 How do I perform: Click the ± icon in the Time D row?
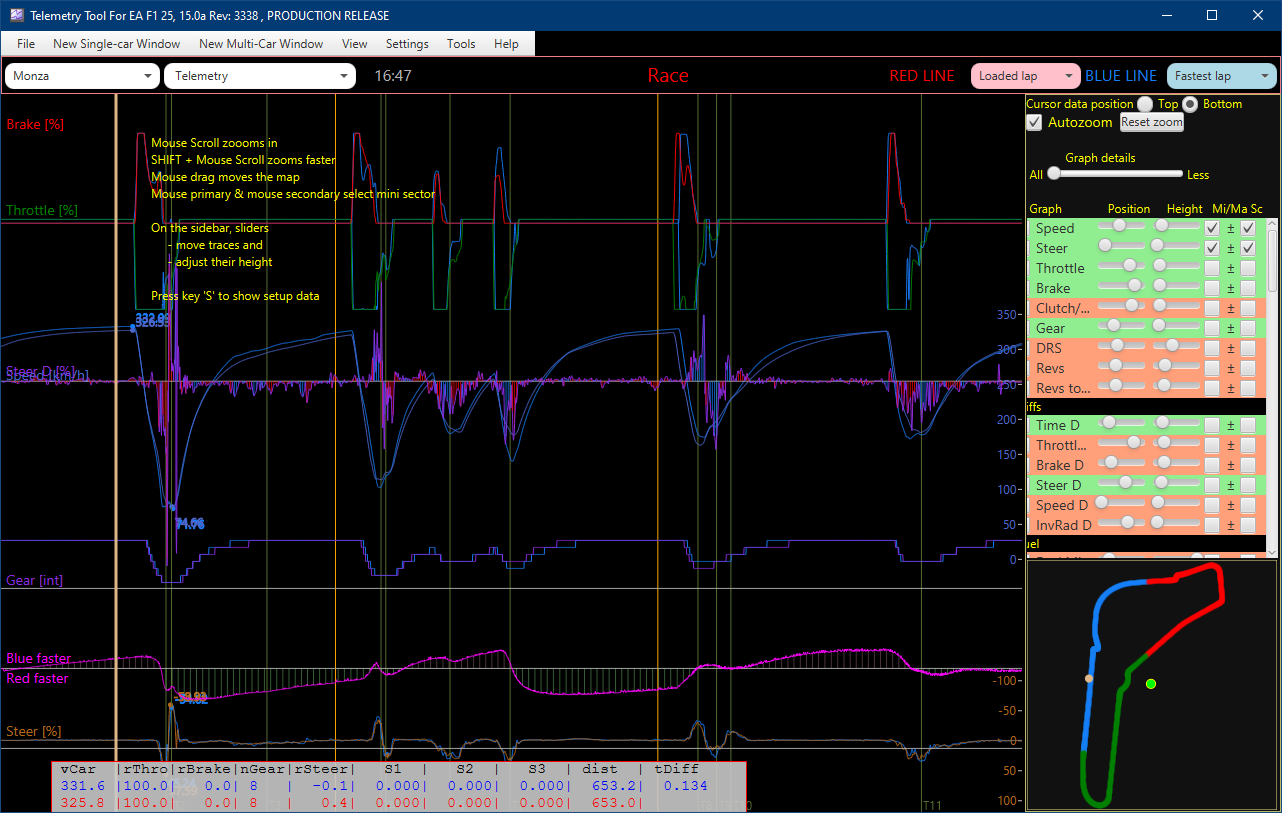[1231, 425]
